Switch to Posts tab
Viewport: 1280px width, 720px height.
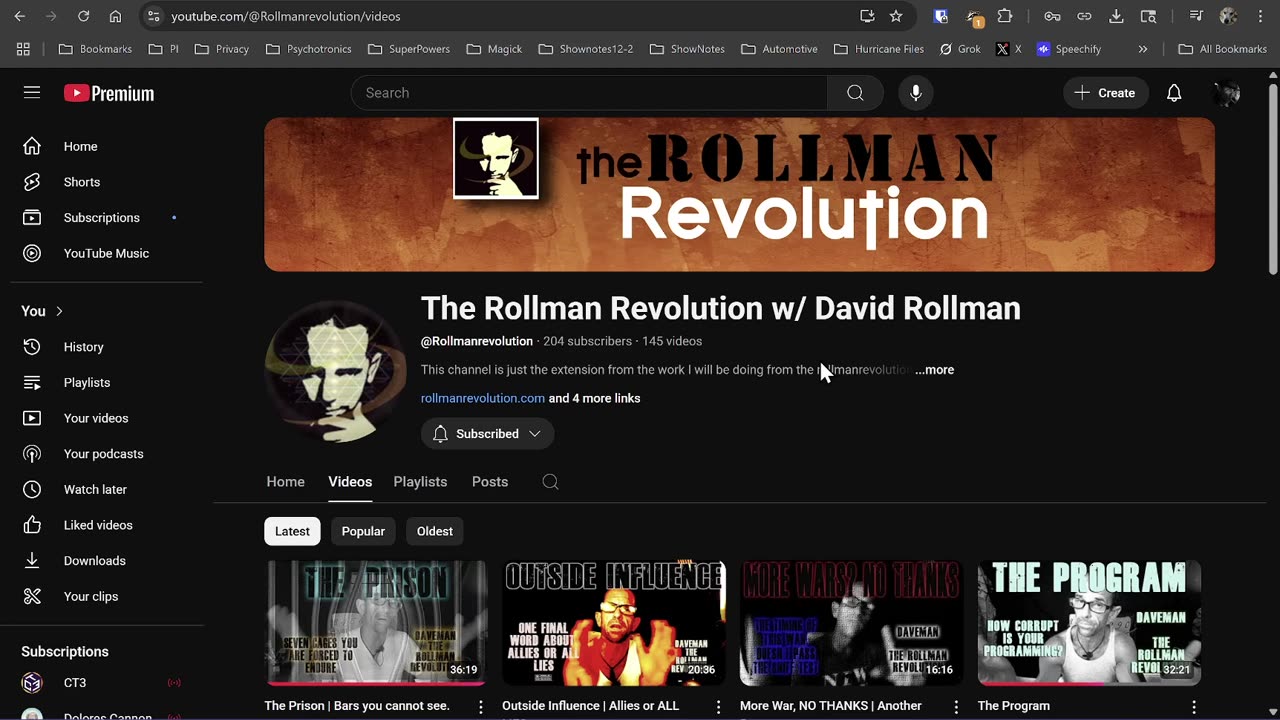coord(490,482)
